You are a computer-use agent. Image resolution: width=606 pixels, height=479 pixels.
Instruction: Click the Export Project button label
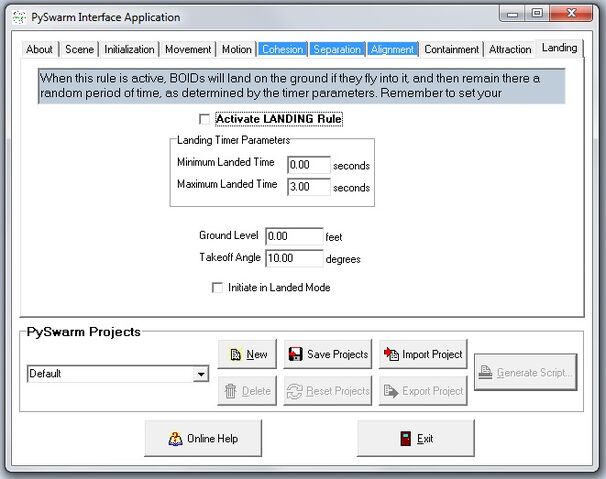click(x=432, y=391)
